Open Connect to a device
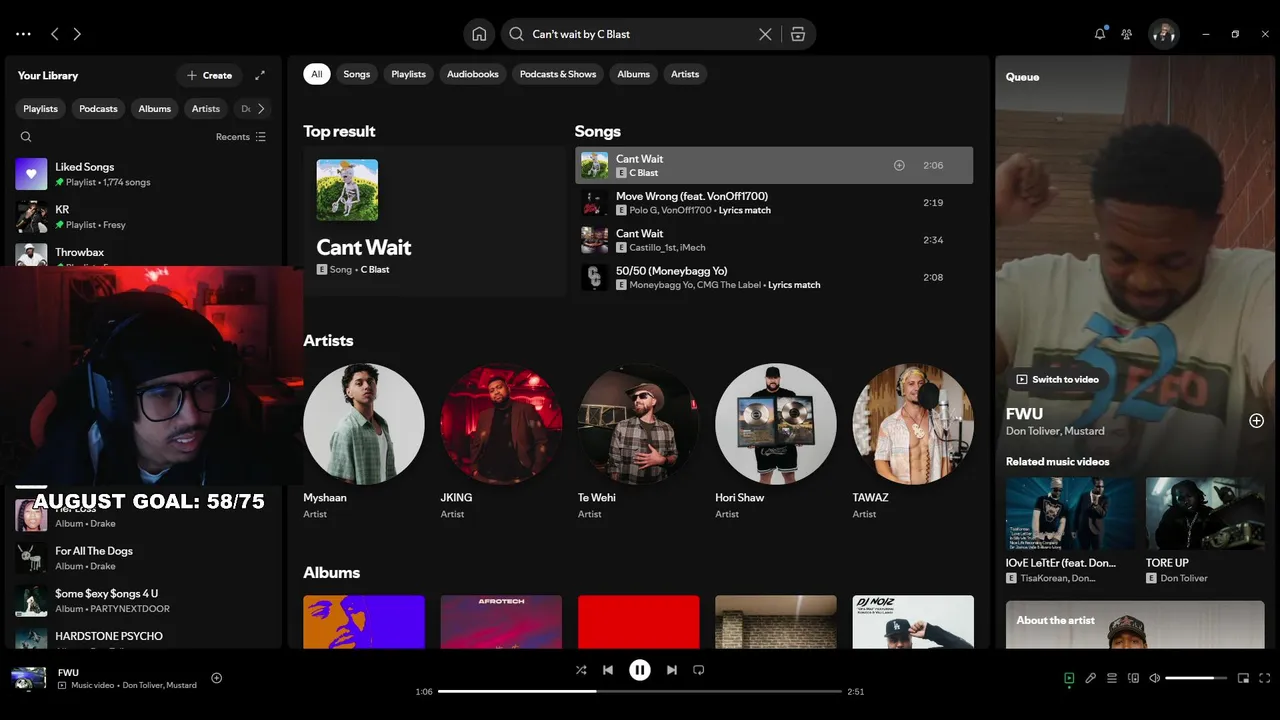The height and width of the screenshot is (720, 1280). 1133,678
